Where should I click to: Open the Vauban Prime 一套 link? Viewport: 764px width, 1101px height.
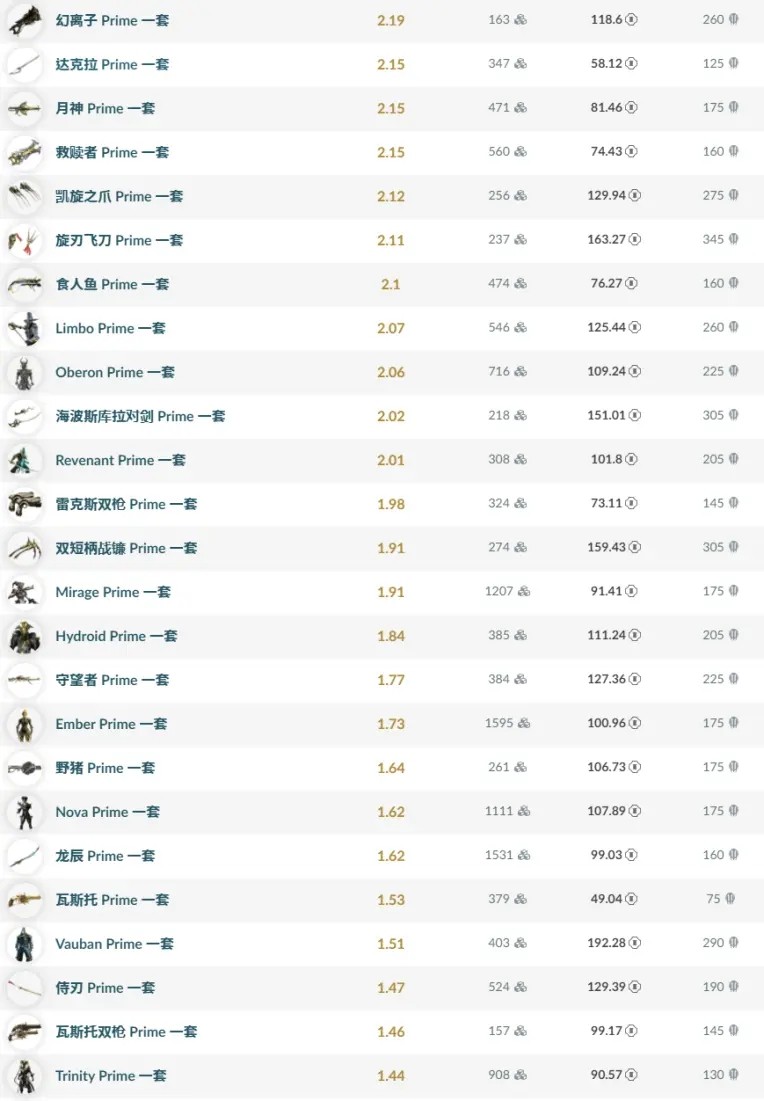(x=114, y=944)
